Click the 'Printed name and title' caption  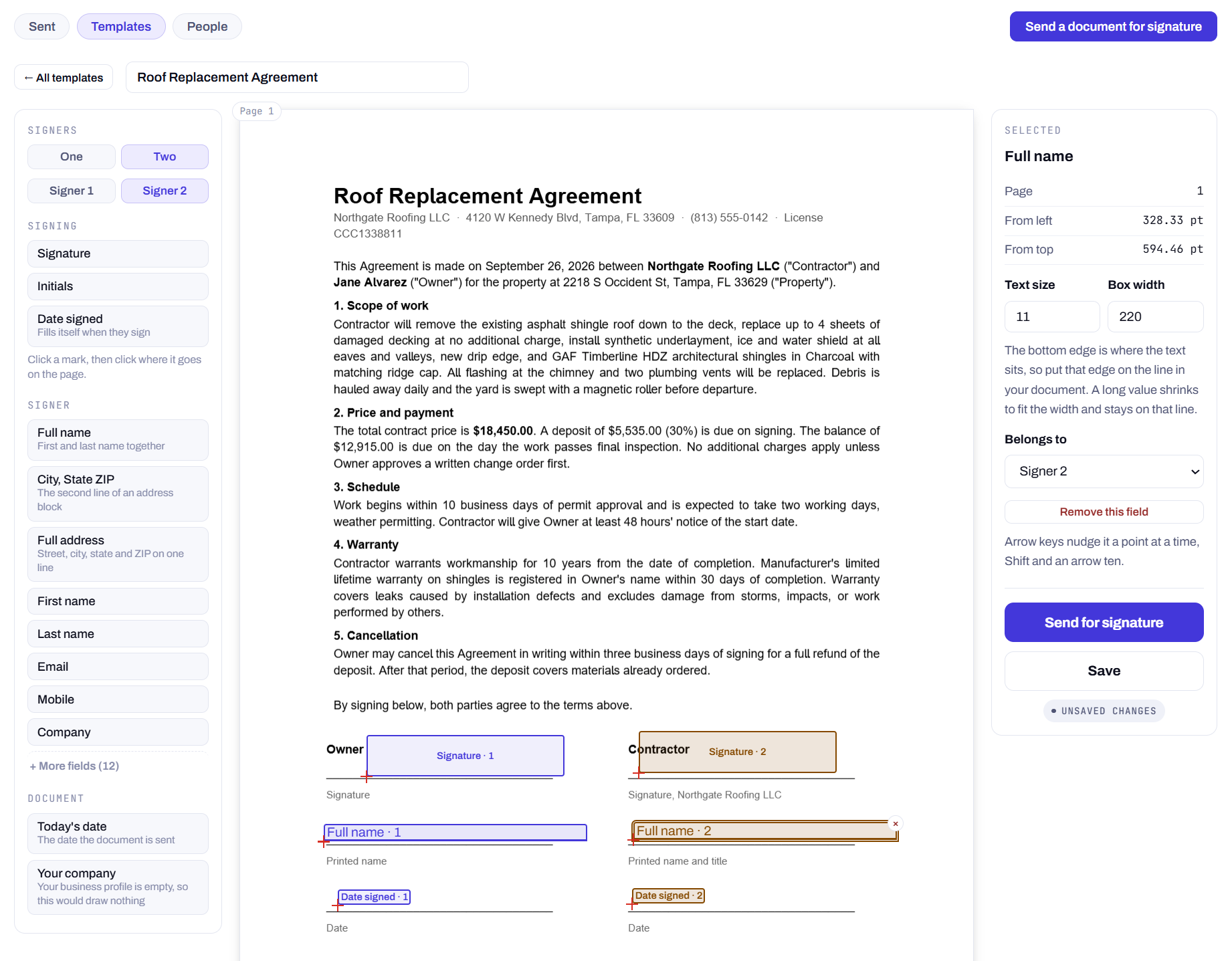pos(678,861)
